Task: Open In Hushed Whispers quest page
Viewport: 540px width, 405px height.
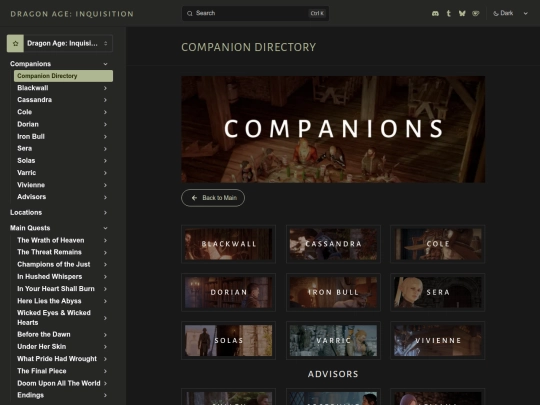Action: tap(50, 277)
